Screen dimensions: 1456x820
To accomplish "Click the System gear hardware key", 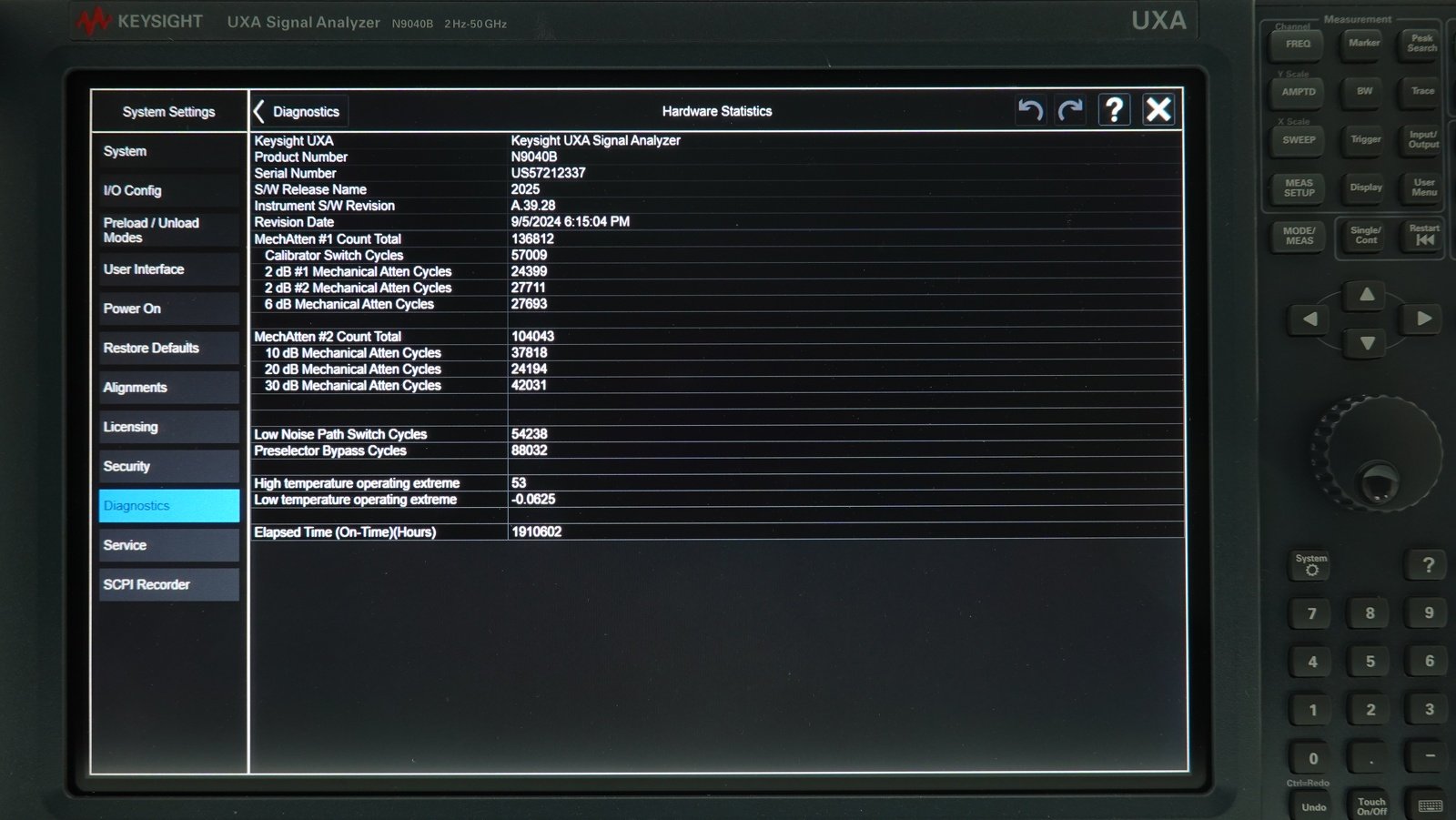I will (x=1311, y=564).
